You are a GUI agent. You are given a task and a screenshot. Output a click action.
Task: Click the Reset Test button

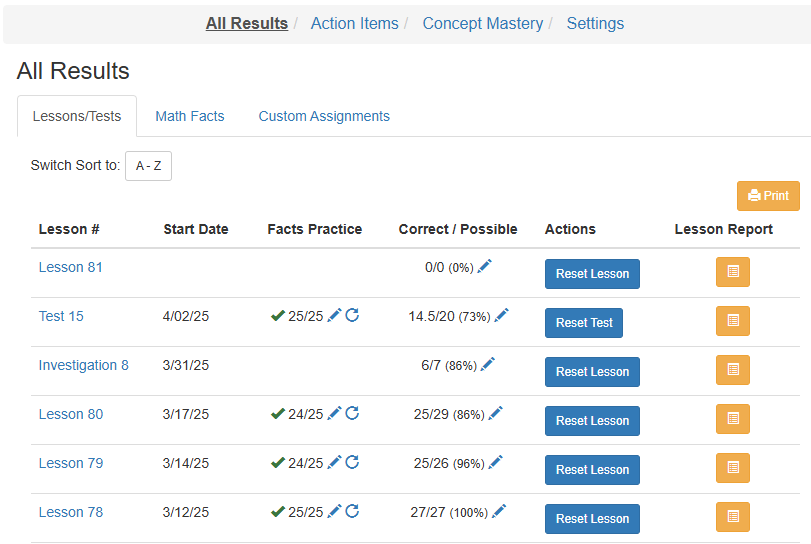pos(583,323)
